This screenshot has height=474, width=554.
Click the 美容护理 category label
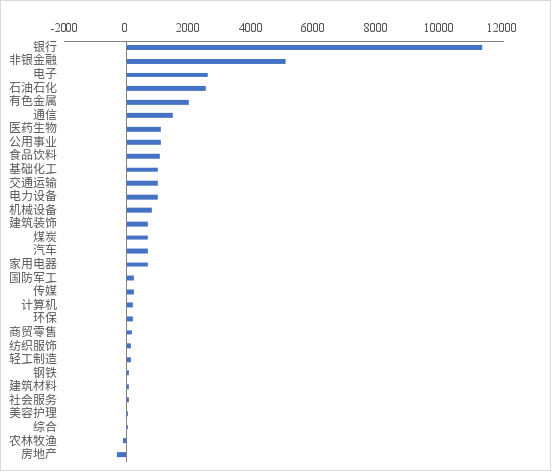point(33,414)
